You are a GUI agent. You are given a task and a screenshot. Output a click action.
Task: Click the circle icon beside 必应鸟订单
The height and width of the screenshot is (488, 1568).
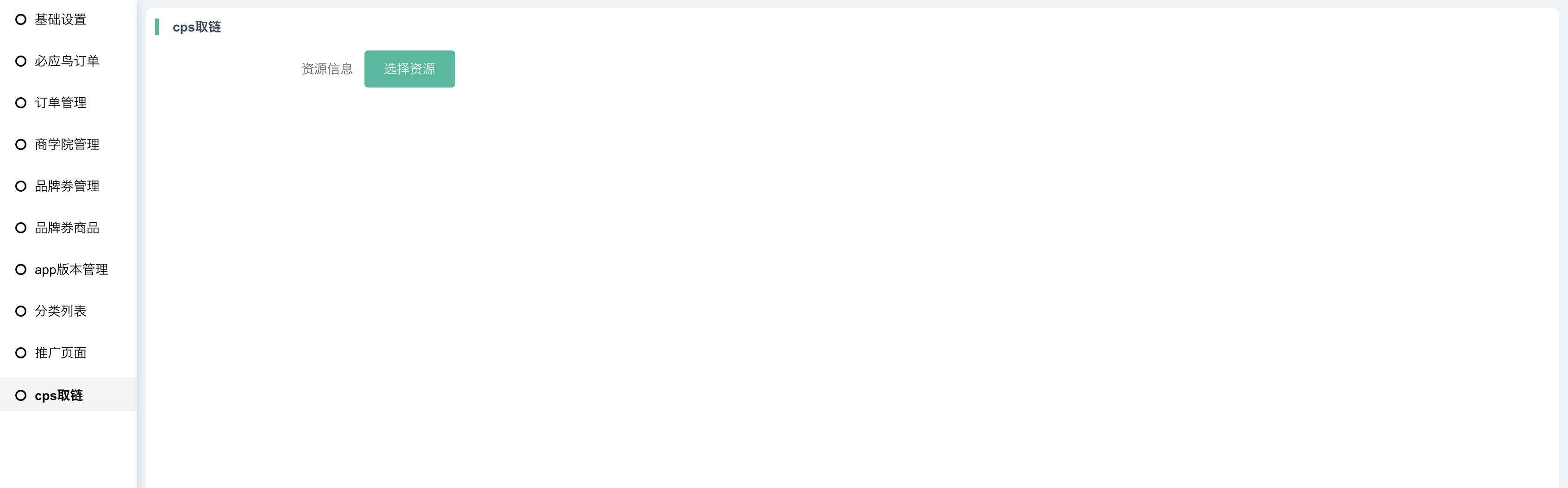pyautogui.click(x=21, y=61)
